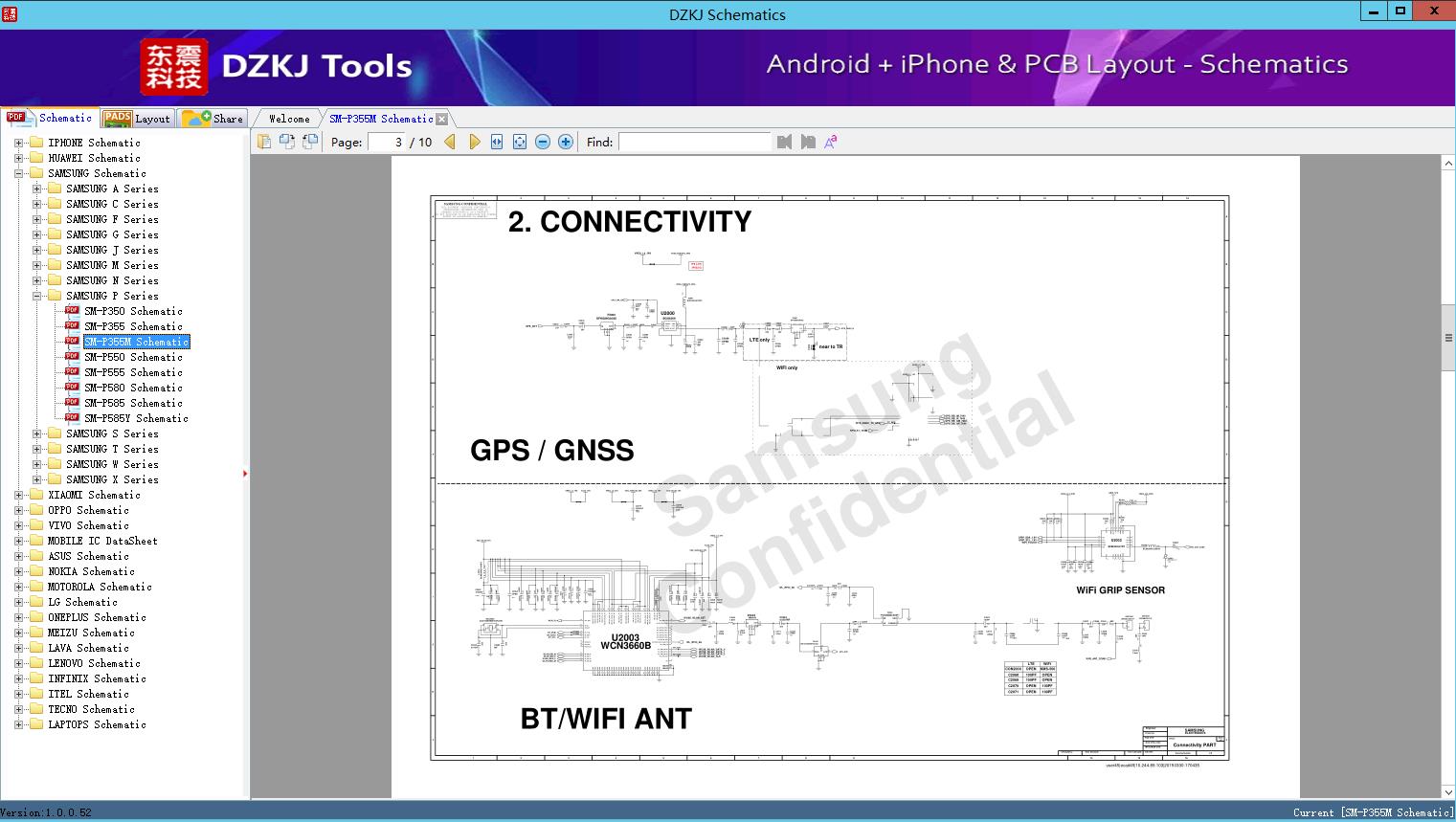Collapse the SAMSUNG P Series folder
1456x822 pixels.
pyautogui.click(x=36, y=296)
